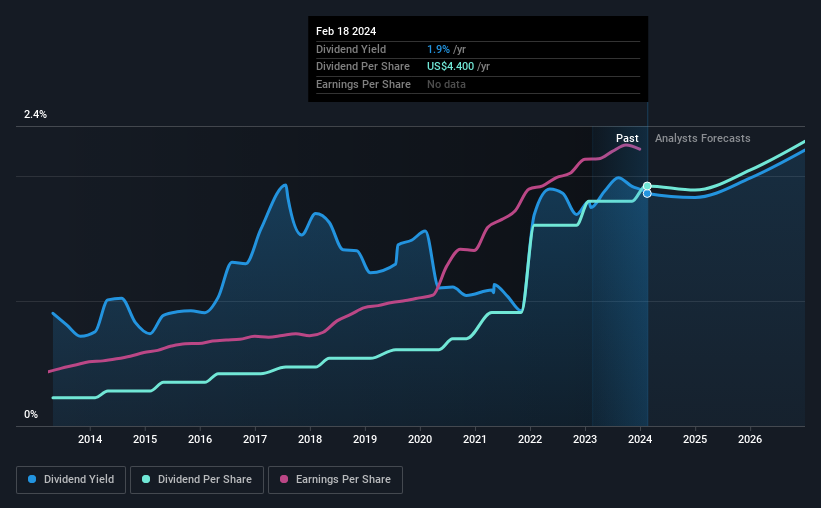Click the blue data point marker at Feb 2024
The height and width of the screenshot is (508, 821).
coord(647,194)
